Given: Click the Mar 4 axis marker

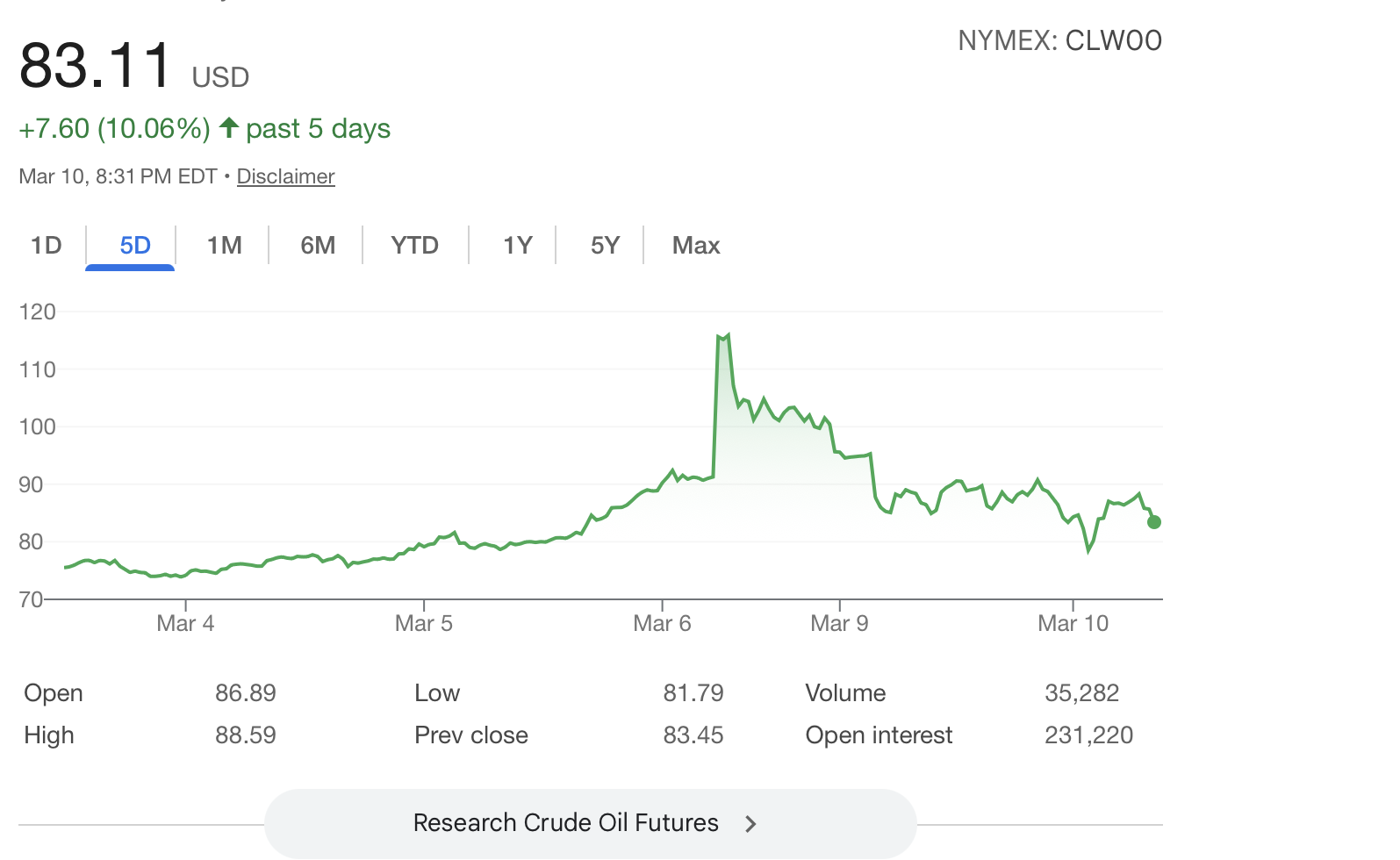Looking at the screenshot, I should (185, 623).
